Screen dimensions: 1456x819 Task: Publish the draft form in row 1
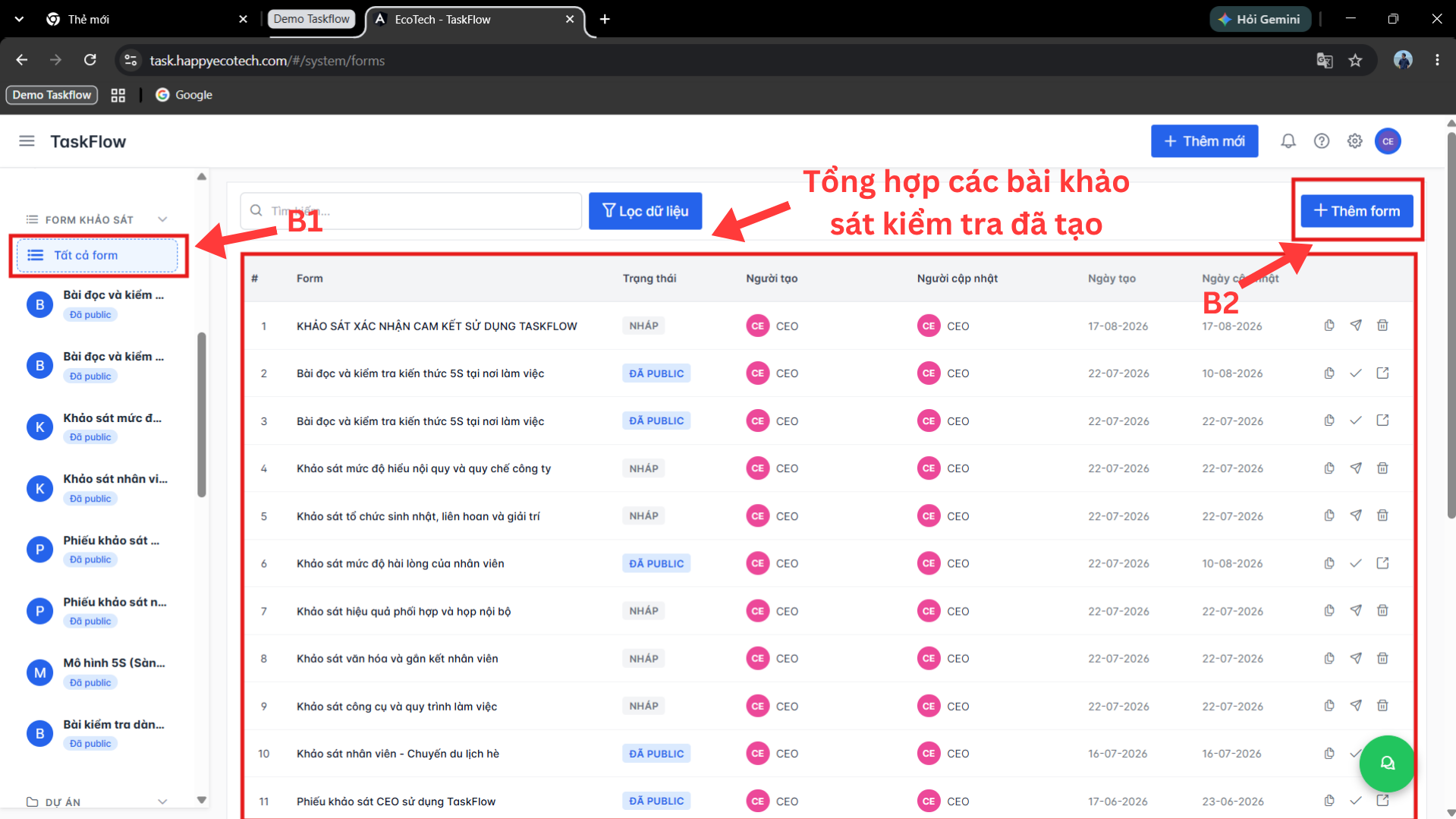(x=1356, y=326)
